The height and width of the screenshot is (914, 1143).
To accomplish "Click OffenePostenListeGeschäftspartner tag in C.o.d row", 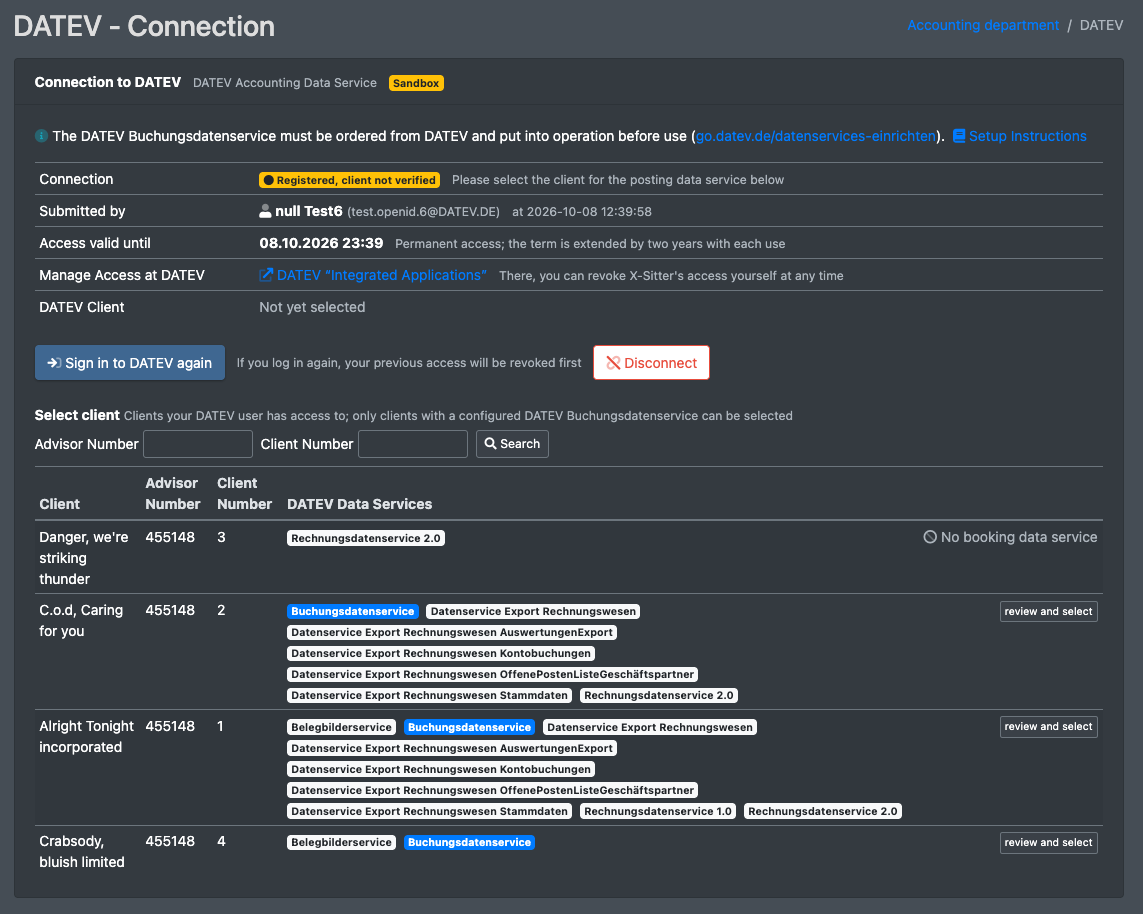I will point(493,675).
